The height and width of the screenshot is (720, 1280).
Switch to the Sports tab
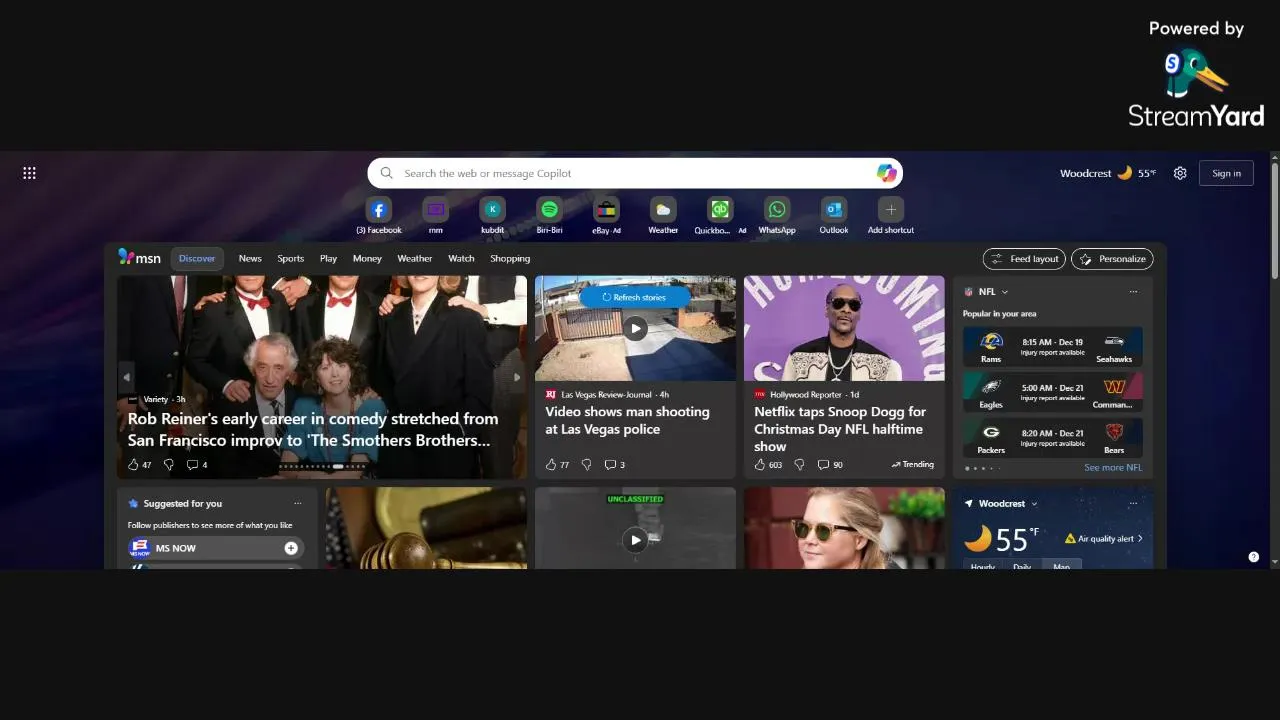click(x=291, y=258)
